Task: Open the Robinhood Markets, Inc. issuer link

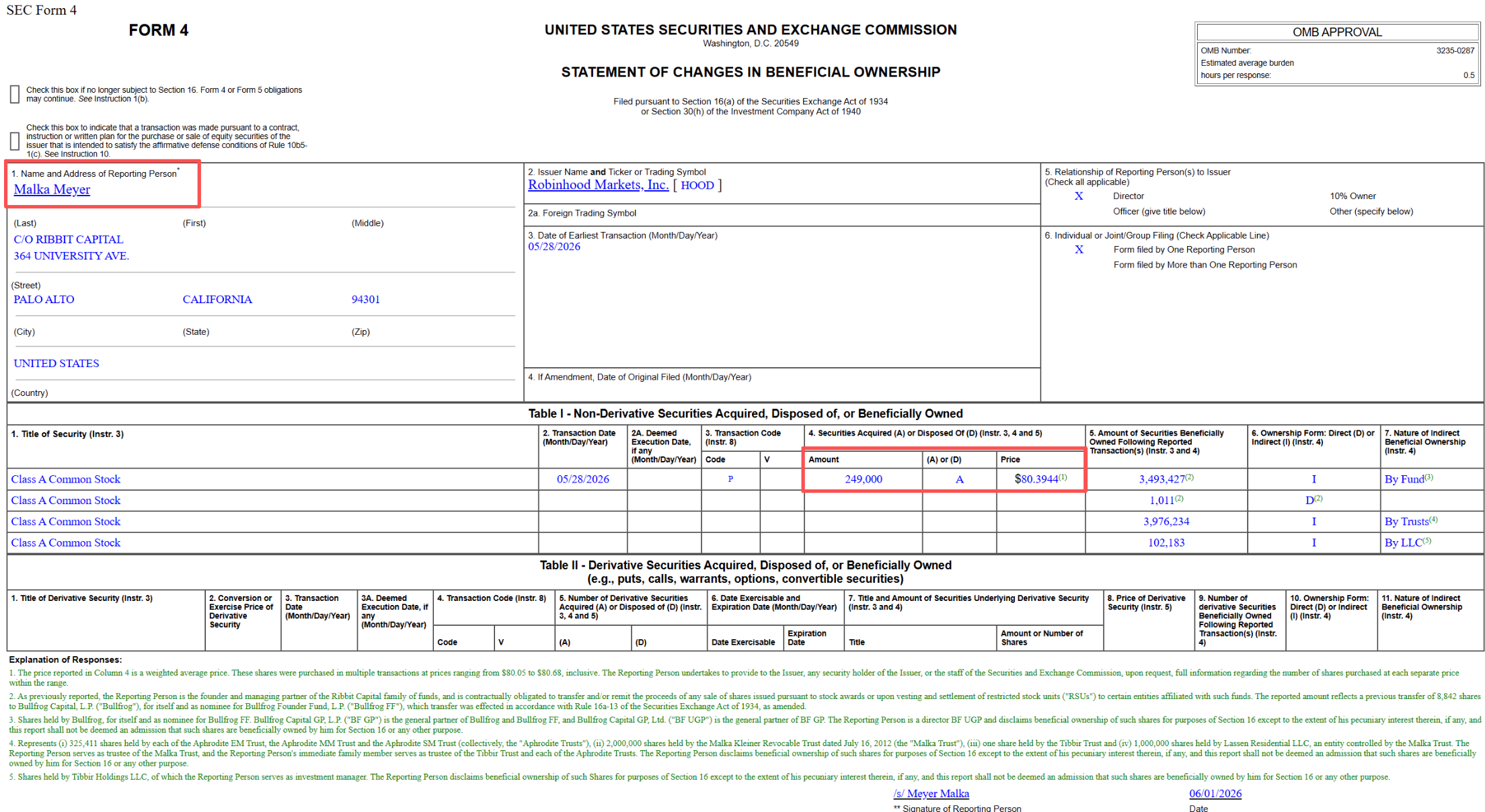Action: point(598,185)
